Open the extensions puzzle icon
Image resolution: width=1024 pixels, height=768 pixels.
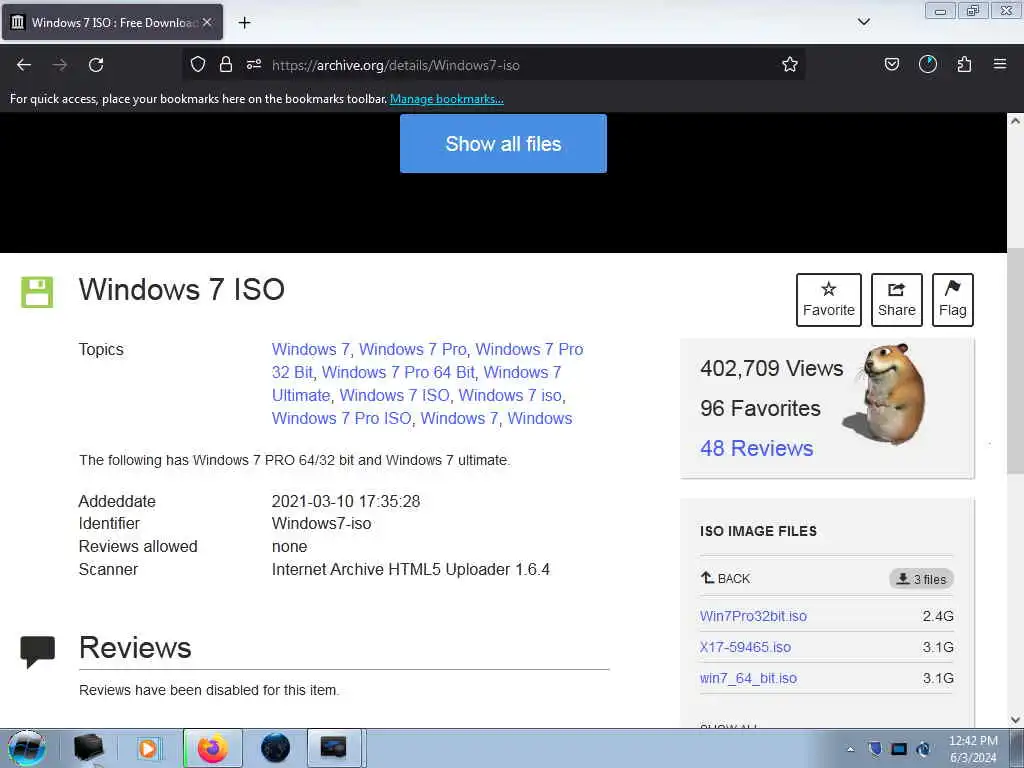(x=964, y=64)
